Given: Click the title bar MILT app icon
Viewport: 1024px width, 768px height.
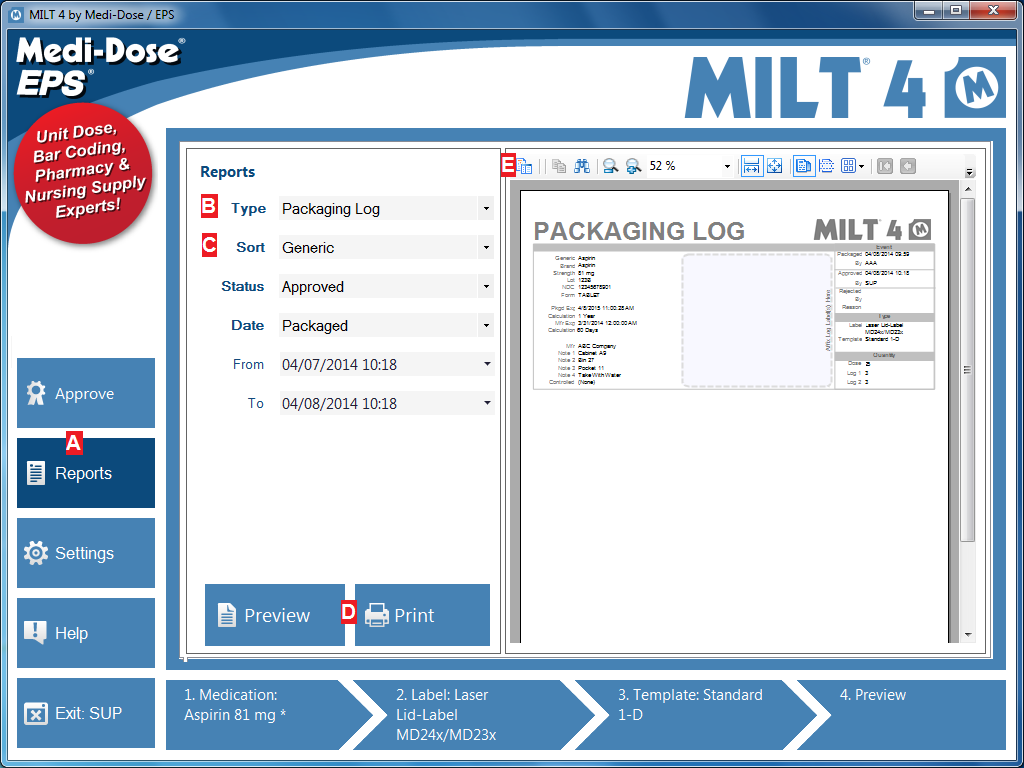Looking at the screenshot, I should (16, 14).
